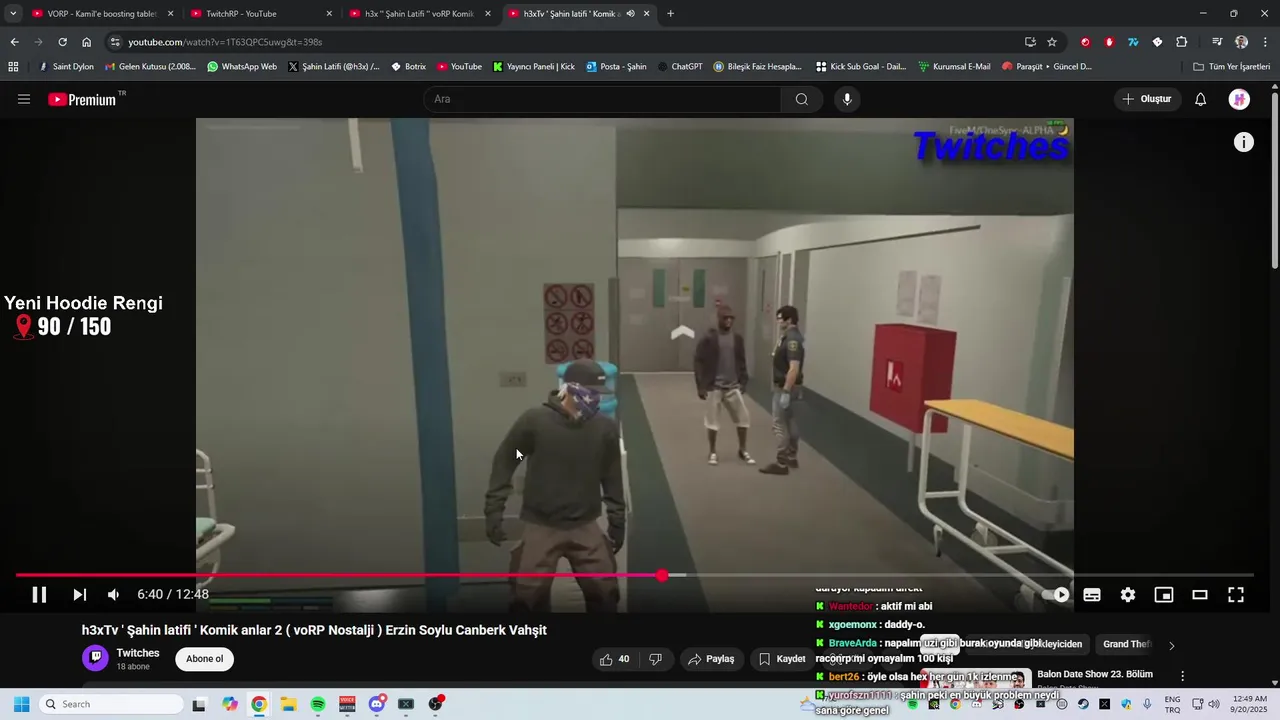1280x720 pixels.
Task: Click the page vertical scrollbar
Action: [x=1275, y=180]
